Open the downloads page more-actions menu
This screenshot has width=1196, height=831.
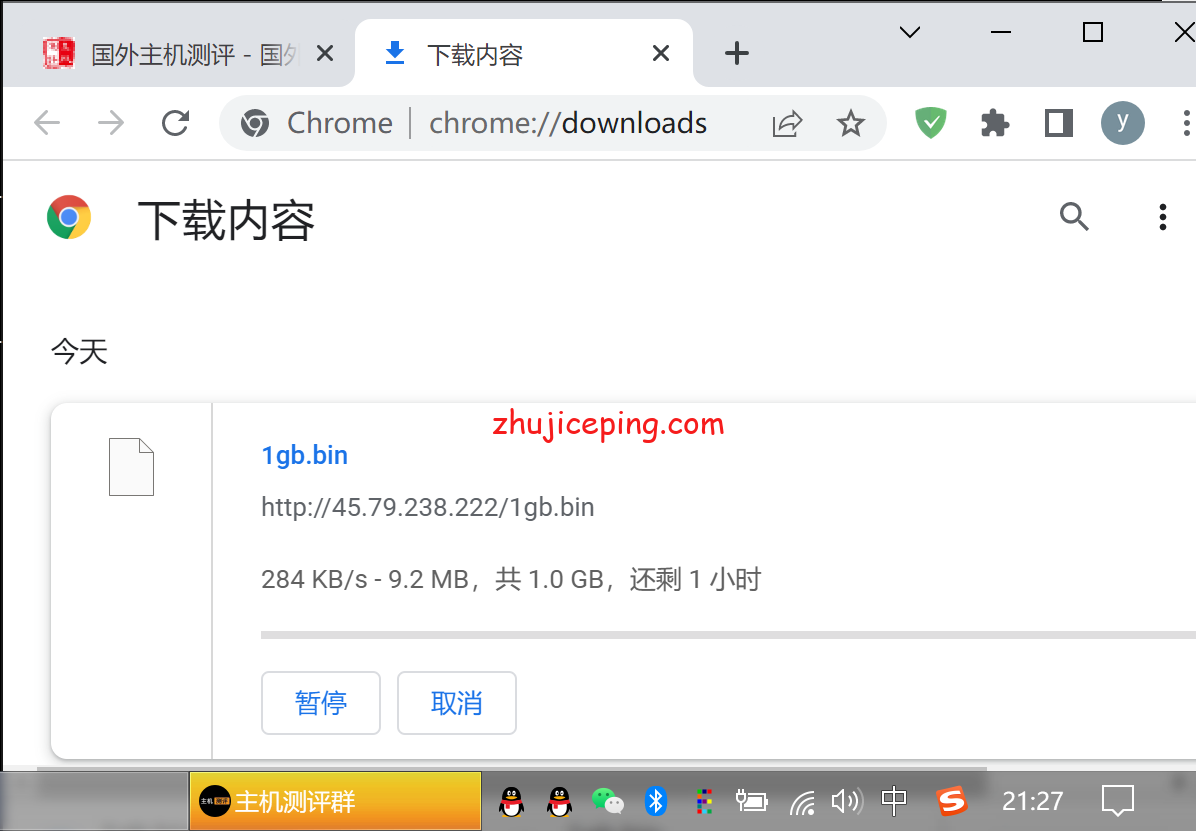(x=1162, y=217)
